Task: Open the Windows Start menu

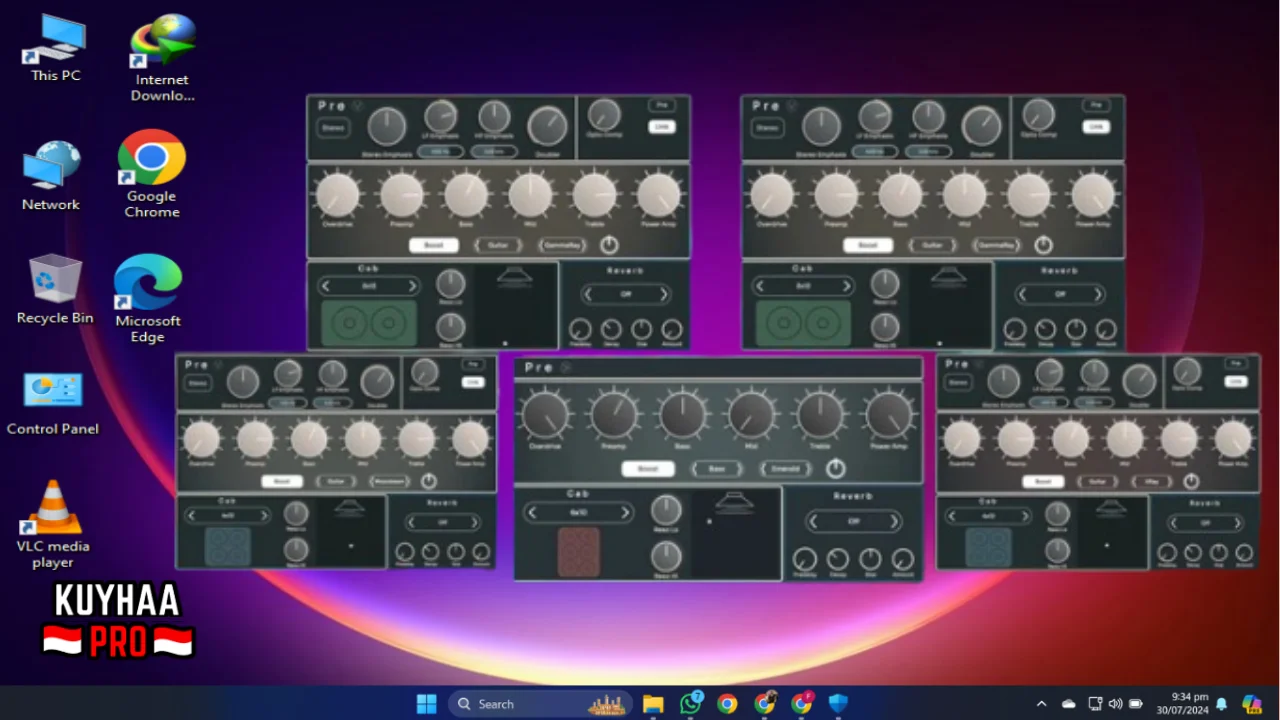Action: click(x=427, y=704)
